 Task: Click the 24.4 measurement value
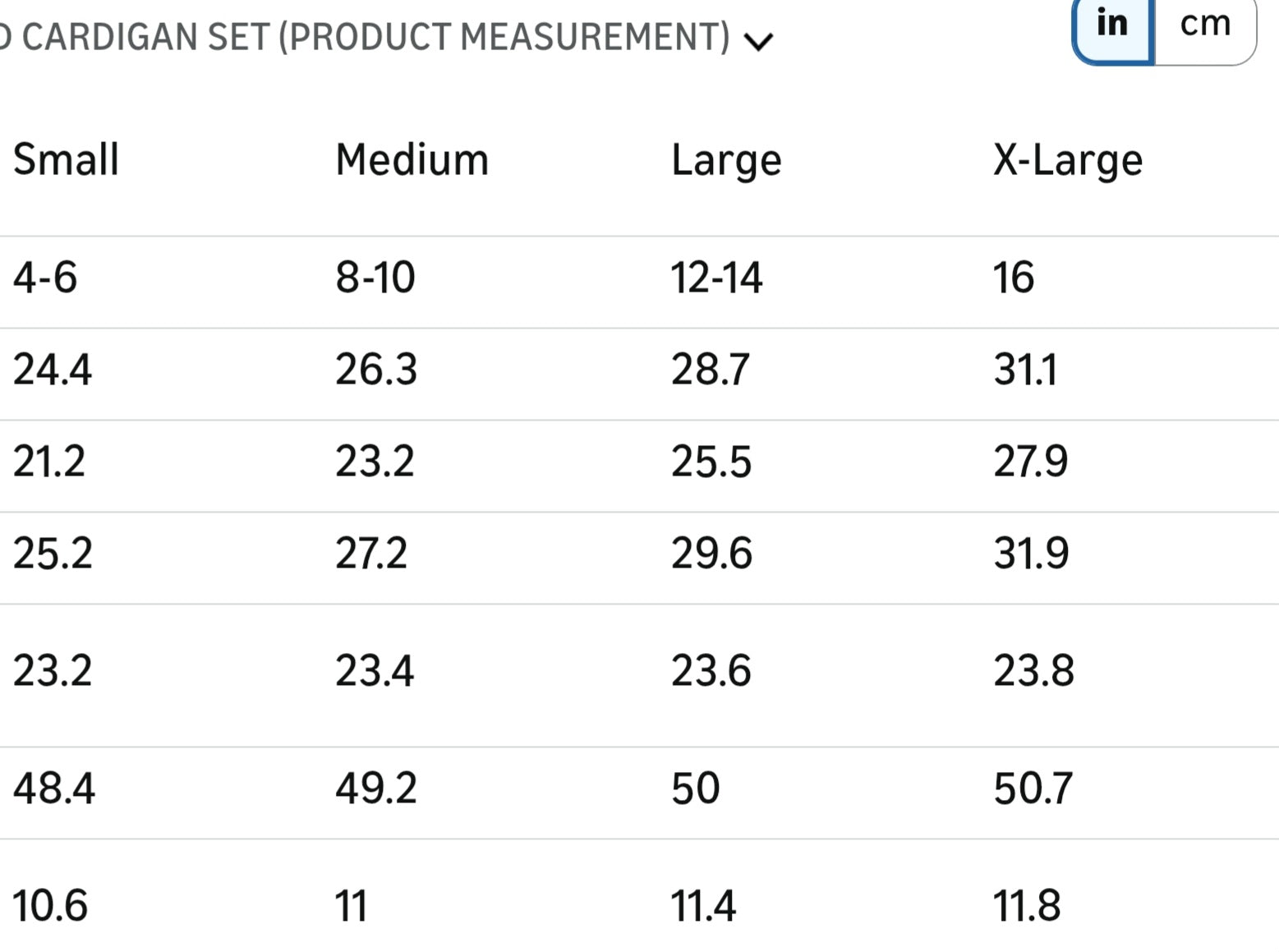point(53,370)
